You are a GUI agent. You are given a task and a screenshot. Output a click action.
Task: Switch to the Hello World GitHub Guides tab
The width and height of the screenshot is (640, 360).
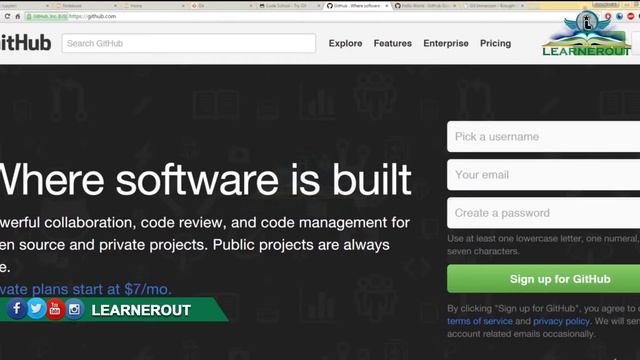(x=424, y=6)
